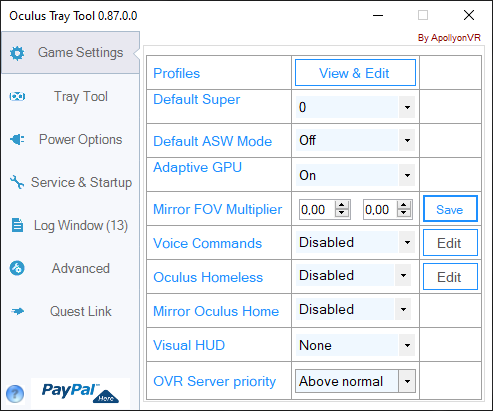493x411 pixels.
Task: Open the Voice Commands dropdown
Action: 355,242
